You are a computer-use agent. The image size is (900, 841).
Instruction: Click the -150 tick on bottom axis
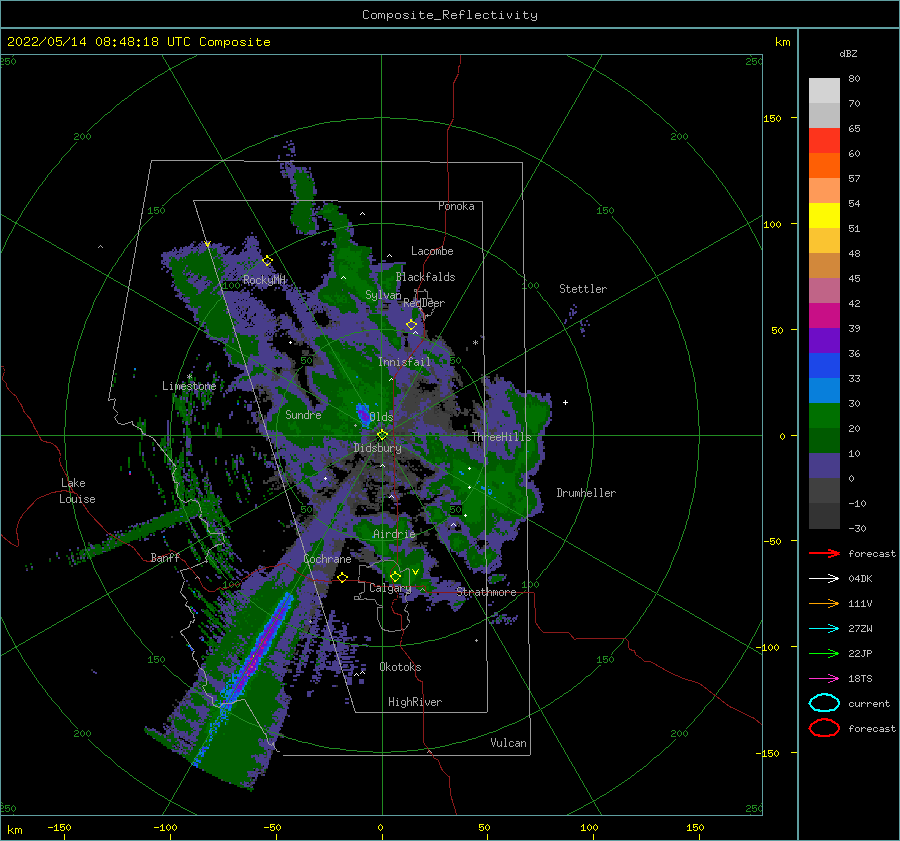(59, 827)
